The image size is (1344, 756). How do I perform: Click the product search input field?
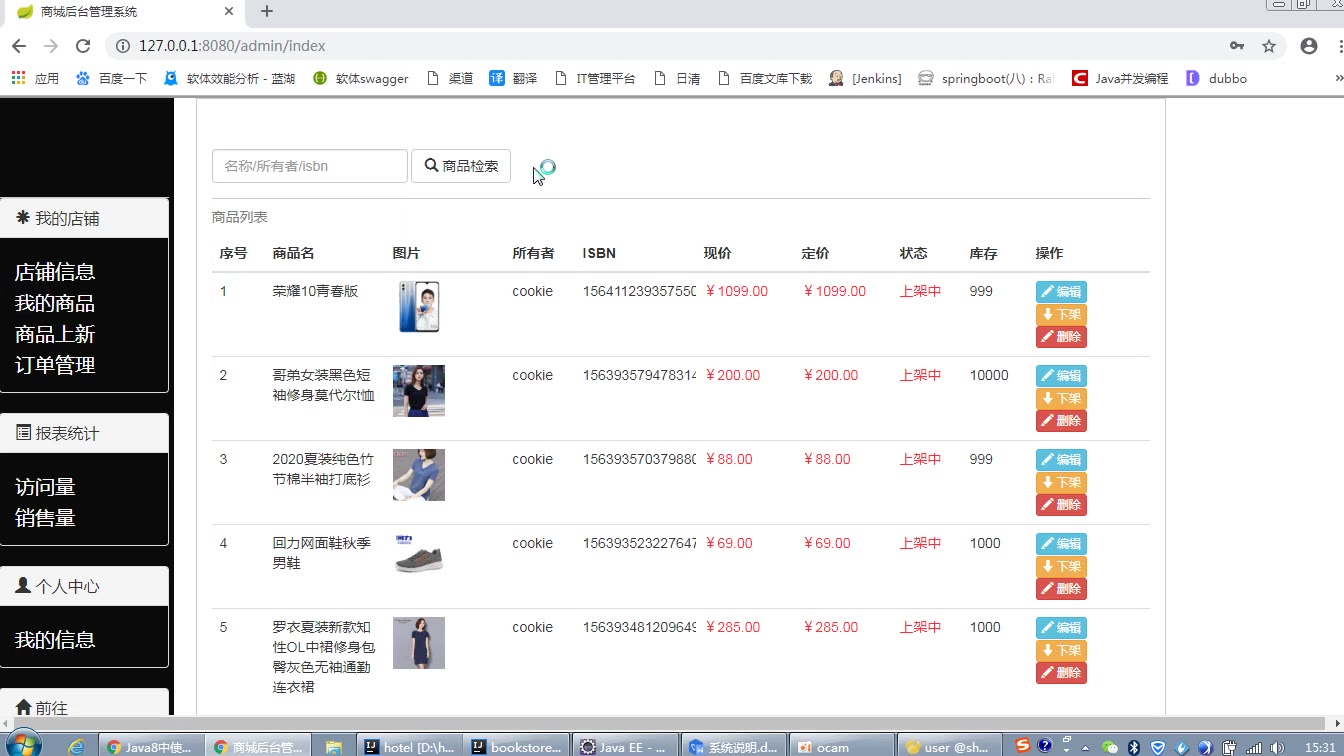(x=309, y=166)
